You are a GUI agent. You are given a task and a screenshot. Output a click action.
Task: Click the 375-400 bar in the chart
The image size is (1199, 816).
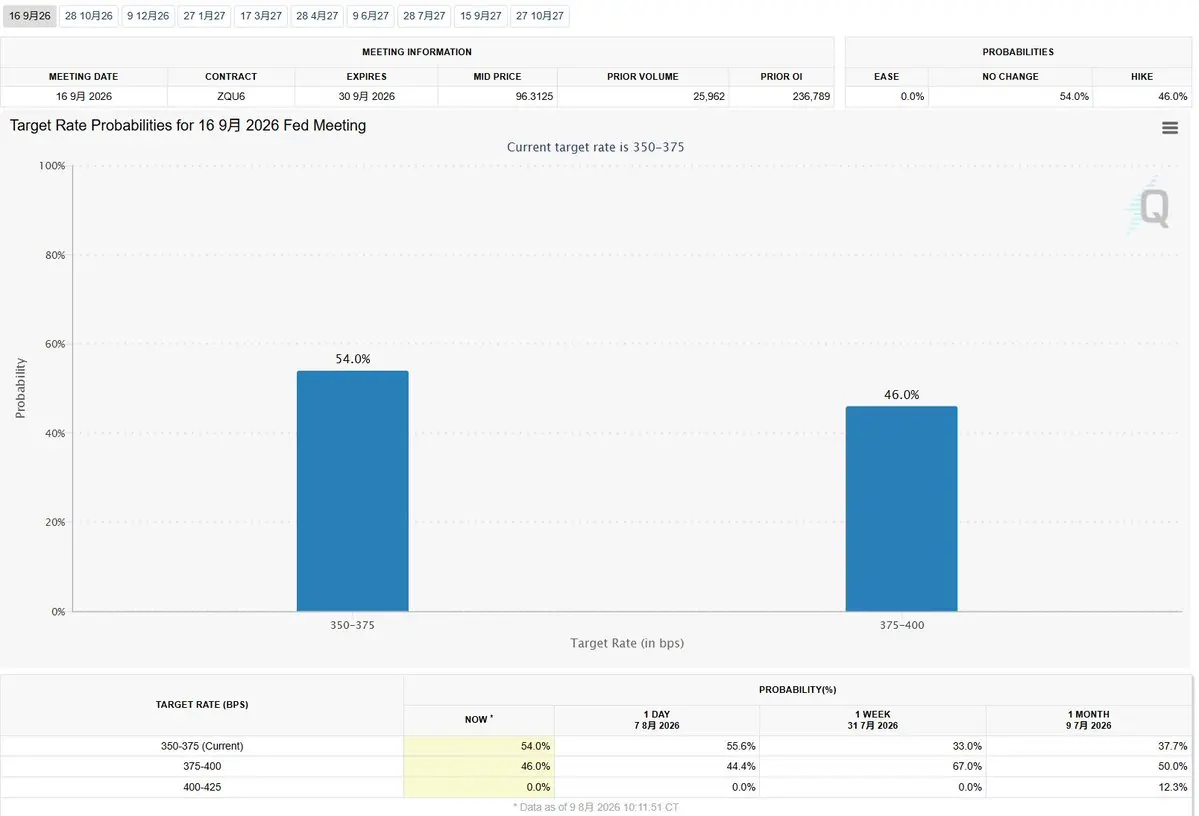point(902,509)
